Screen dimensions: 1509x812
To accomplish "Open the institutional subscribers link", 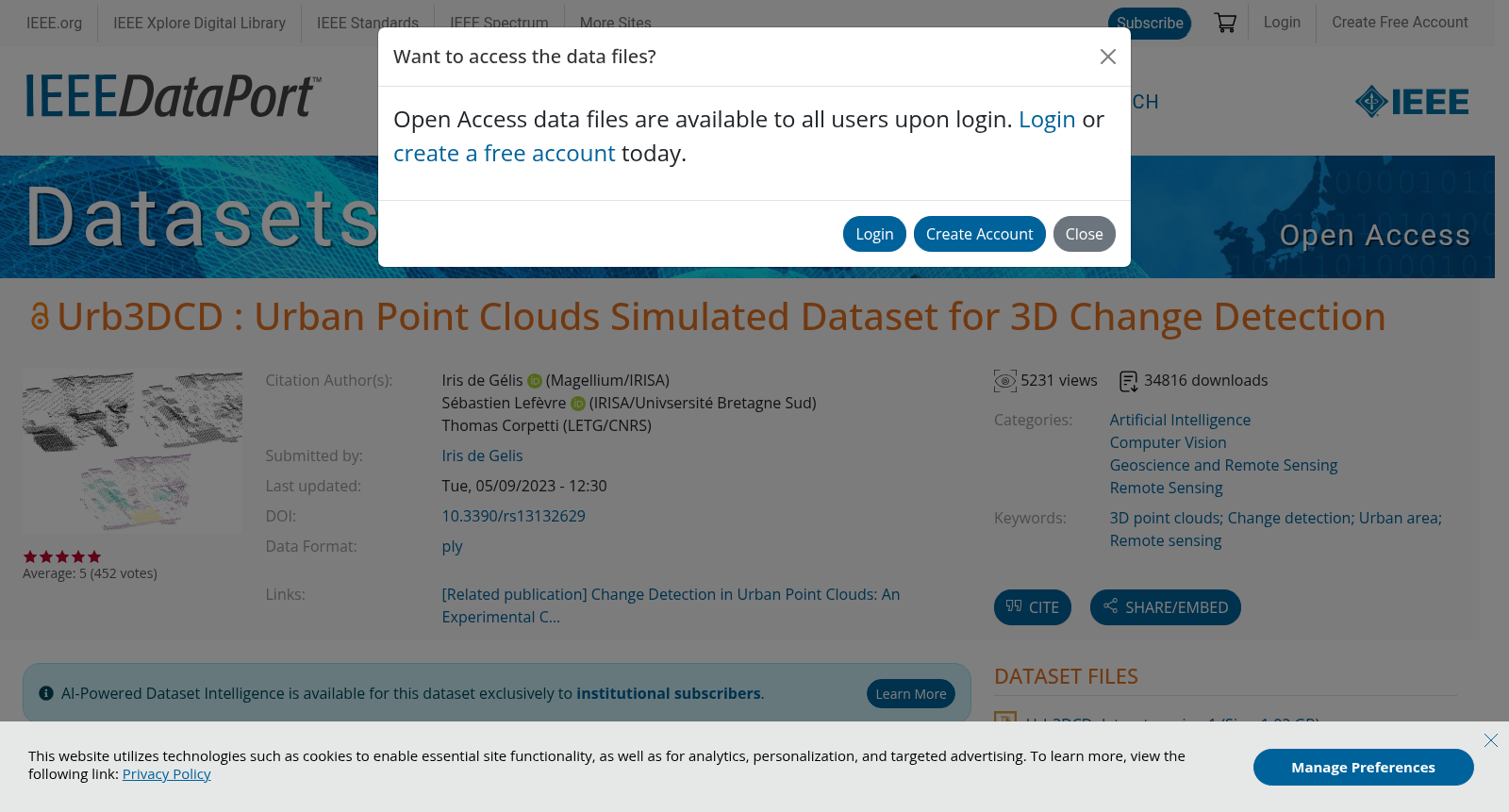I will pyautogui.click(x=669, y=693).
